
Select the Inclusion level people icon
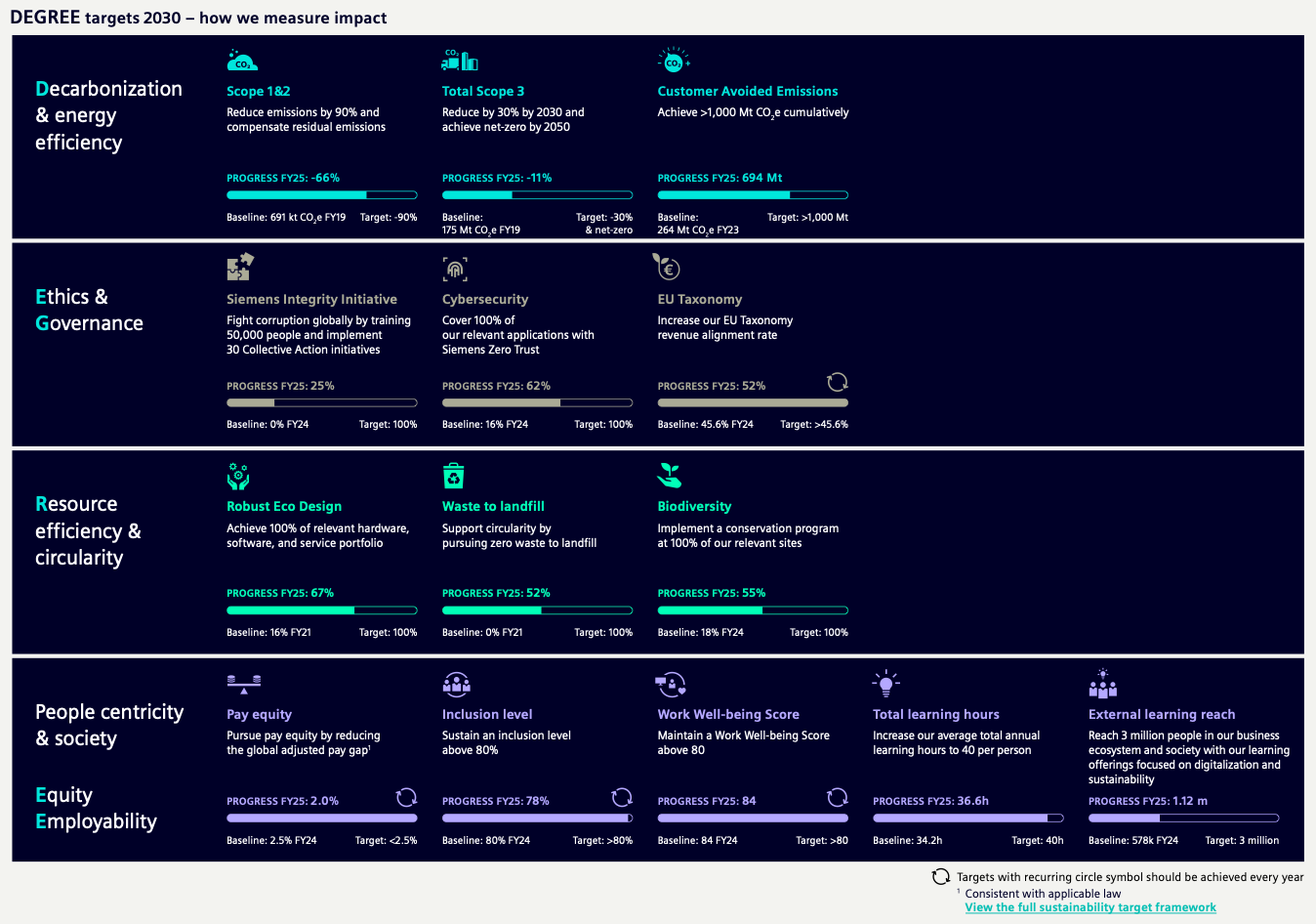pyautogui.click(x=456, y=684)
